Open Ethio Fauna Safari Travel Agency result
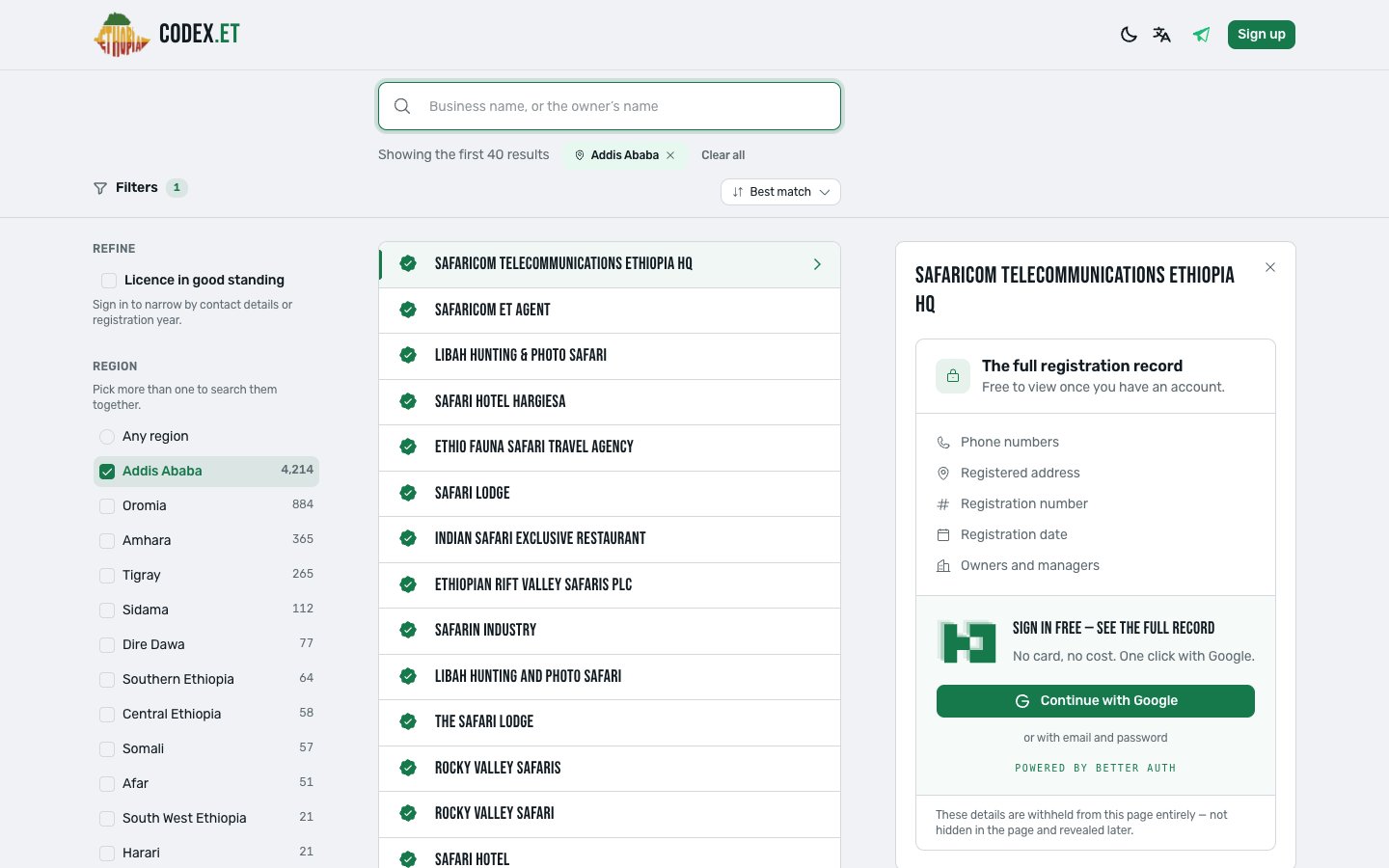1389x868 pixels. pyautogui.click(x=610, y=448)
